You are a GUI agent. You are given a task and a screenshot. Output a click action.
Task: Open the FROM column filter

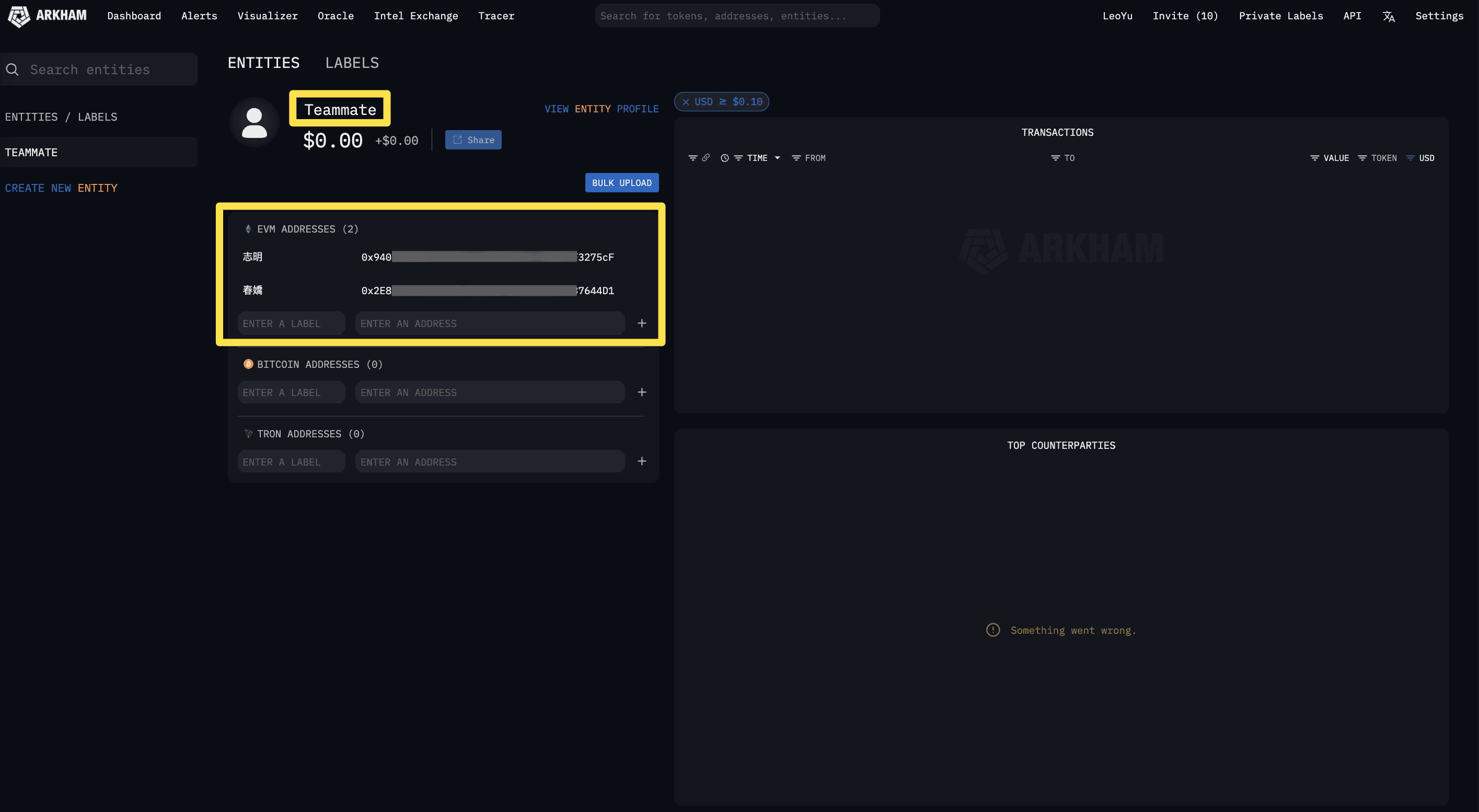796,158
